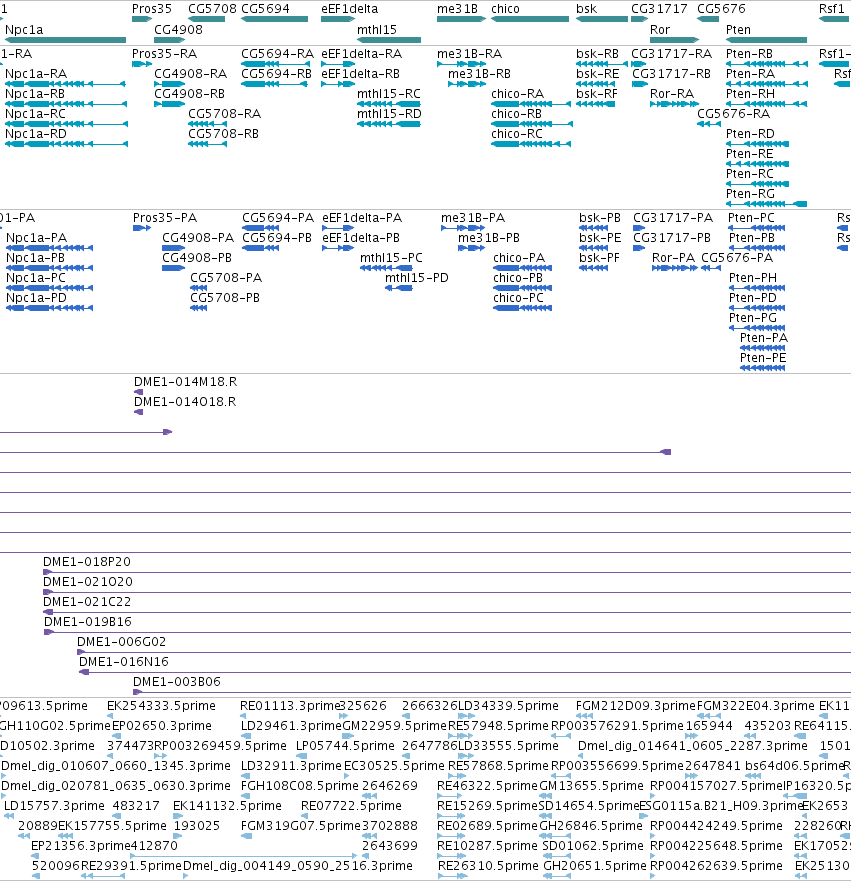Click protein CG5694-PA
The image size is (851, 881).
click(x=277, y=218)
